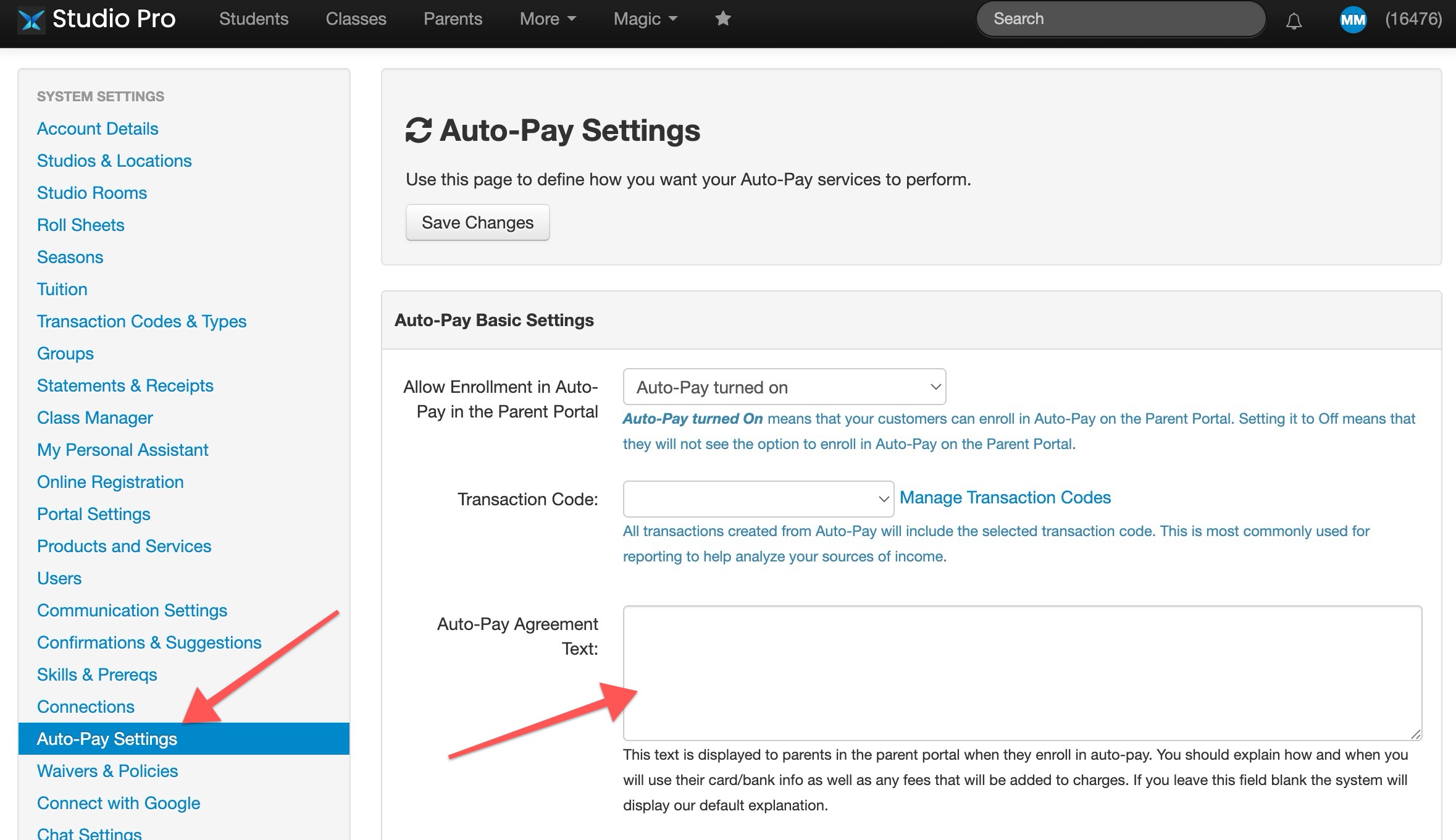The height and width of the screenshot is (840, 1456).
Task: Click the MM user avatar
Action: tap(1353, 20)
